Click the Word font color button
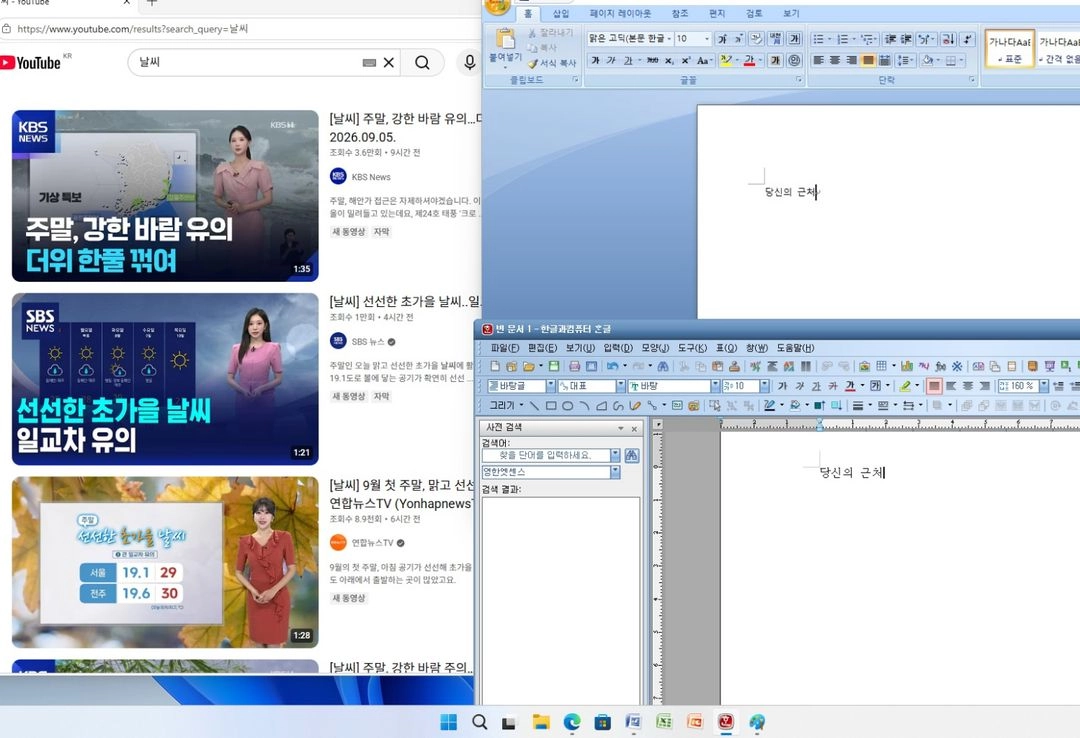Screen dimensions: 1080x738 (x=749, y=61)
